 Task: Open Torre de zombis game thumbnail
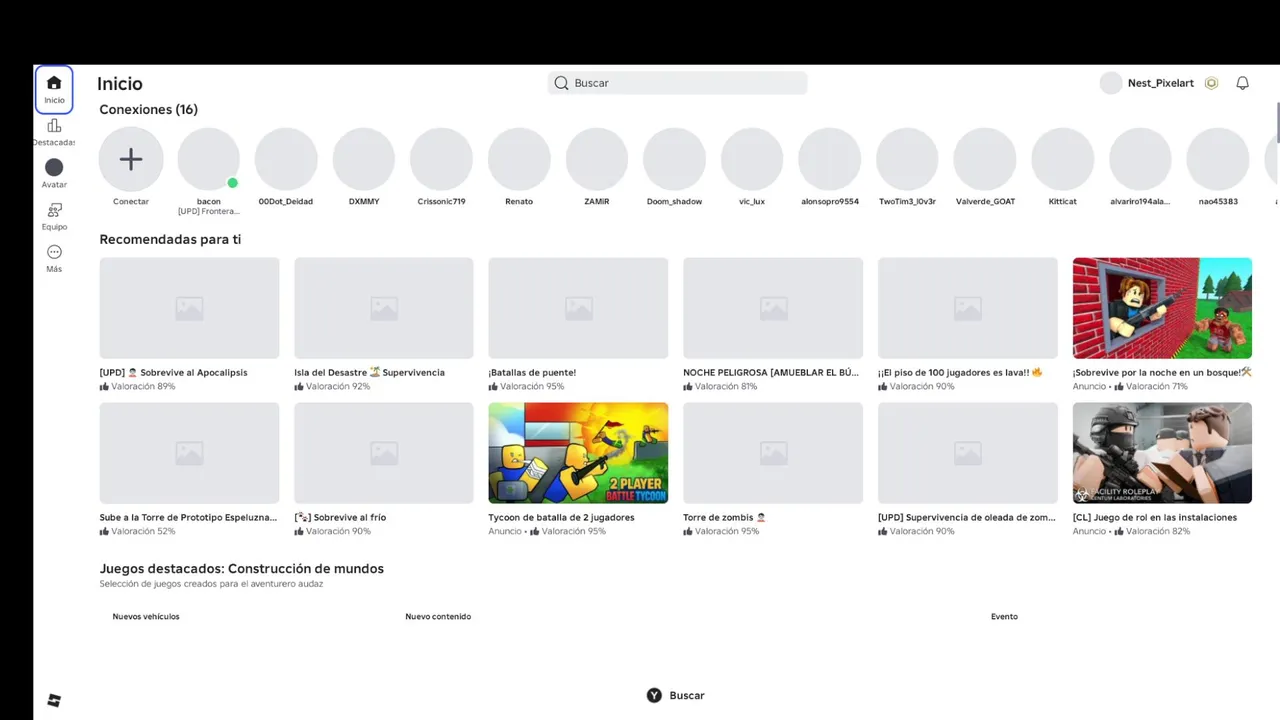(773, 453)
